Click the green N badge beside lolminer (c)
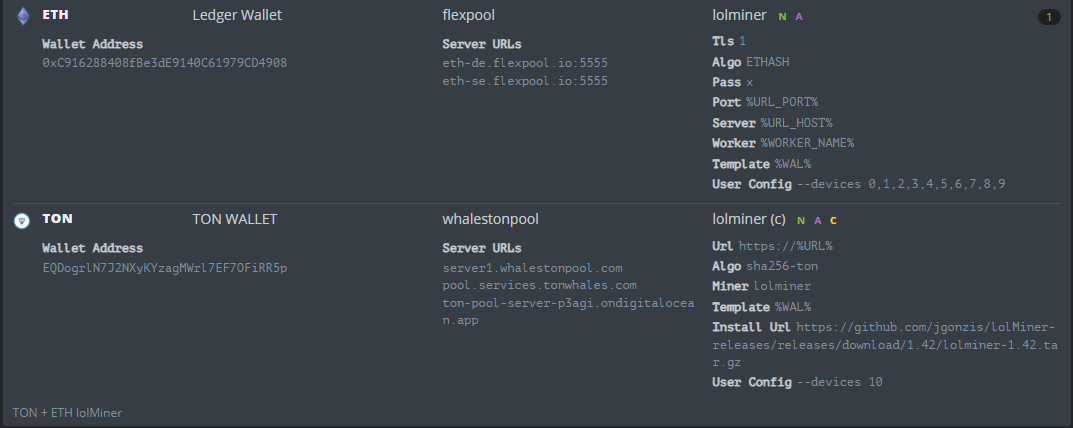The image size is (1073, 428). coord(800,219)
